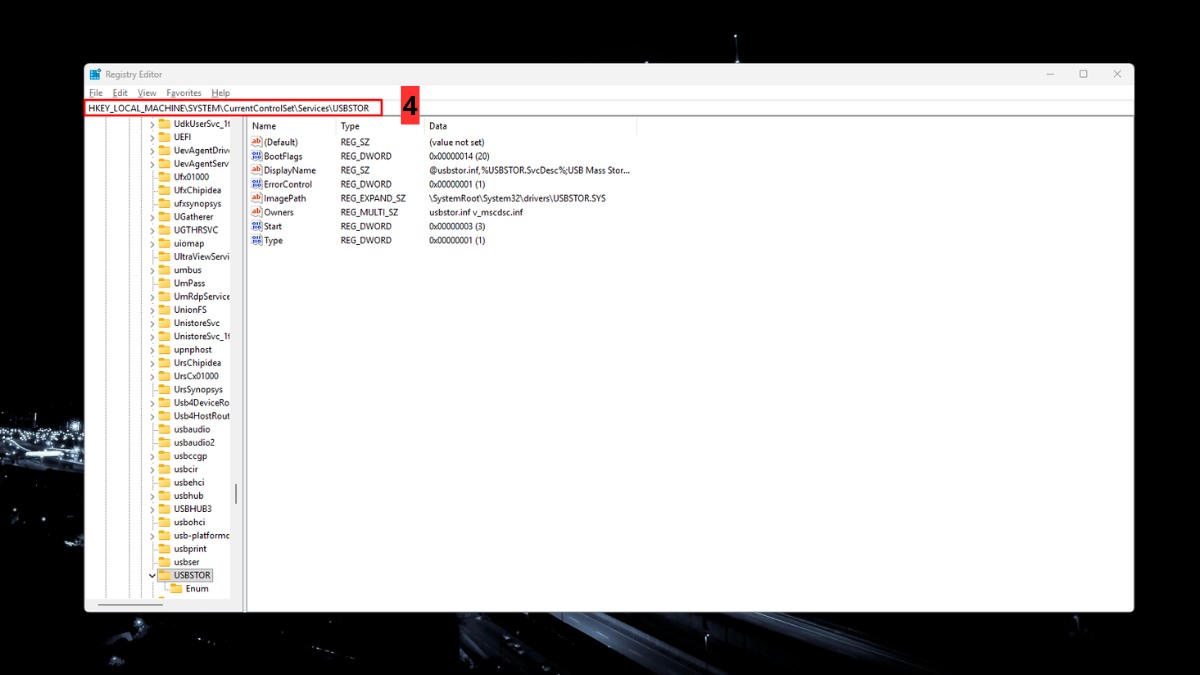Click the usbser folder icon
1200x675 pixels.
pos(164,562)
